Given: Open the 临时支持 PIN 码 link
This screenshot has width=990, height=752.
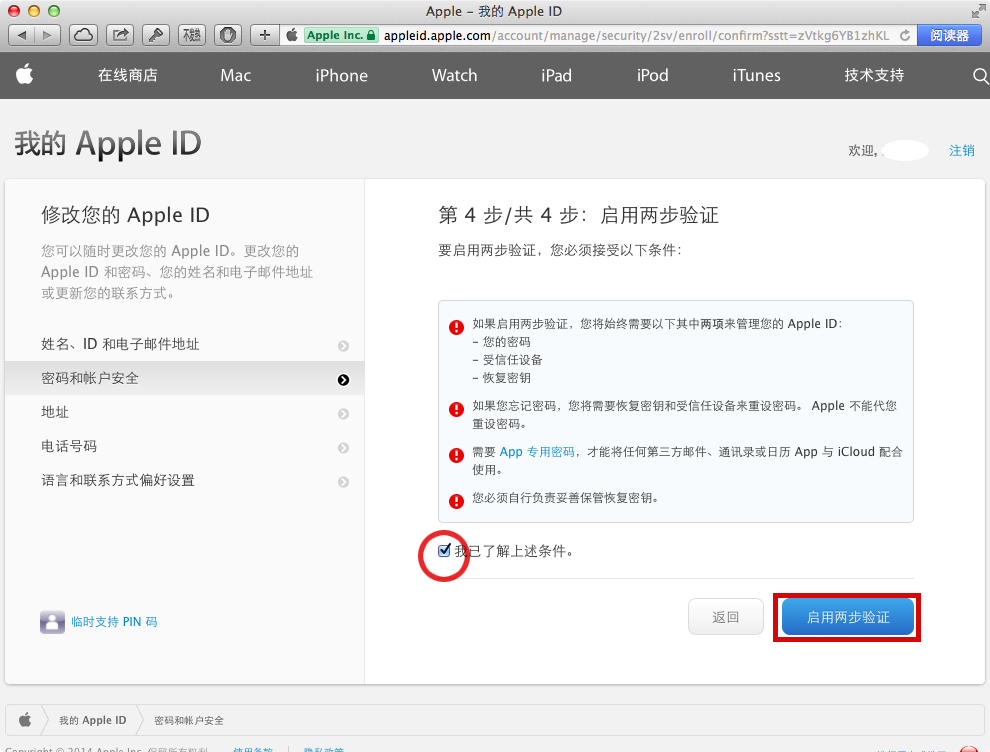Looking at the screenshot, I should click(114, 622).
